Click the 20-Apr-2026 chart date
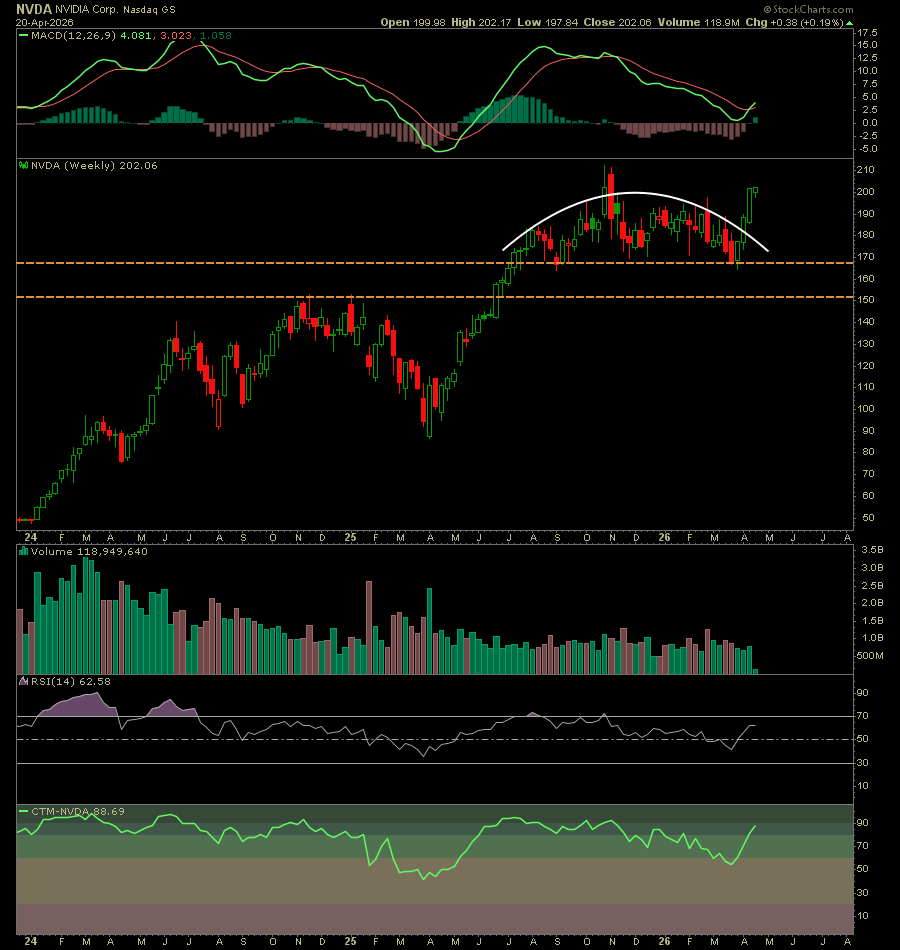 (x=44, y=22)
